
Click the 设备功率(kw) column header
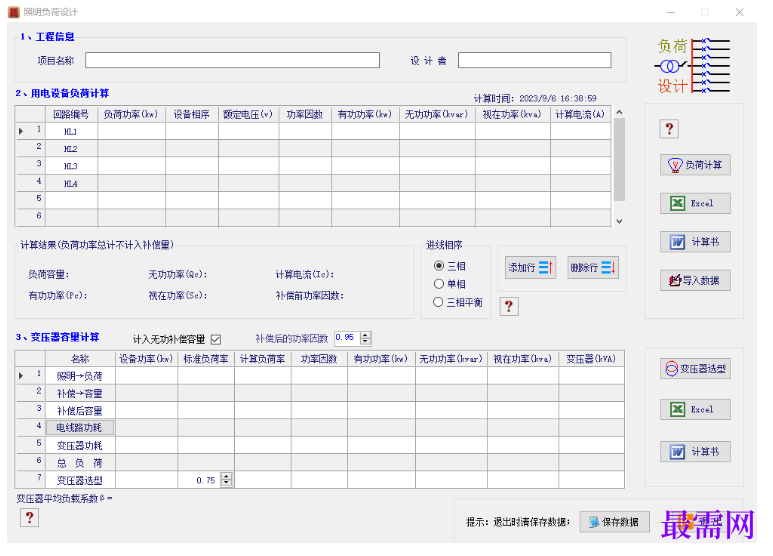coord(146,359)
